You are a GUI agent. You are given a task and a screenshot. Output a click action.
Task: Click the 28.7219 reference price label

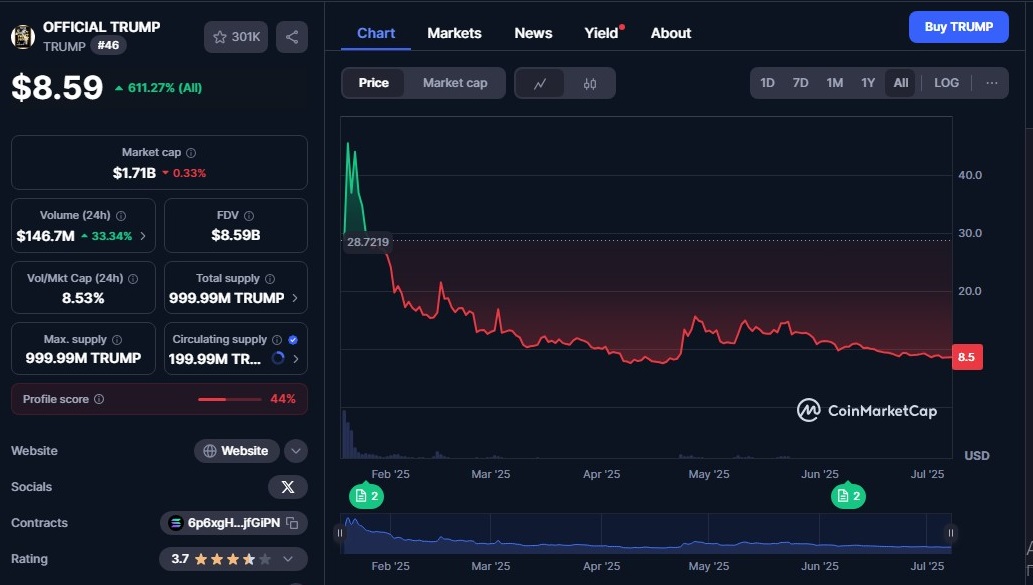pyautogui.click(x=368, y=242)
